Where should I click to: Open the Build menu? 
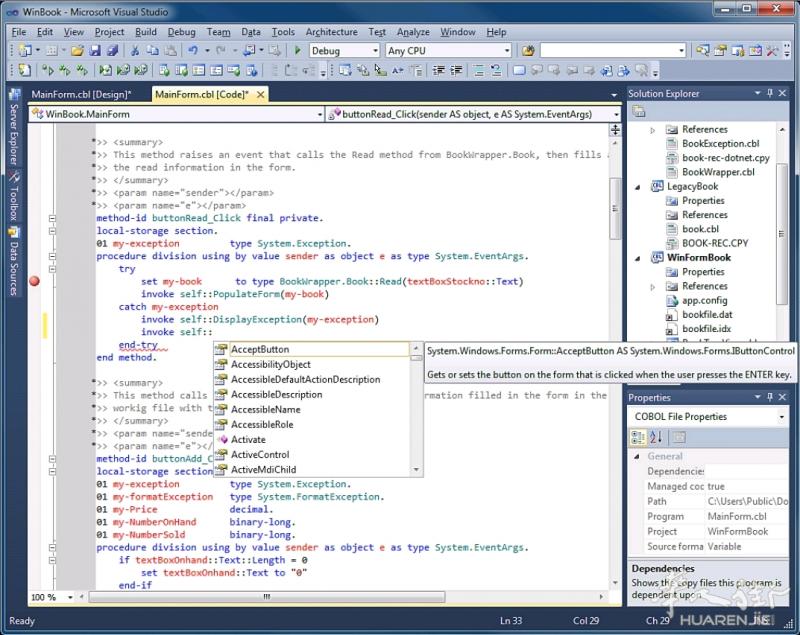coord(146,32)
